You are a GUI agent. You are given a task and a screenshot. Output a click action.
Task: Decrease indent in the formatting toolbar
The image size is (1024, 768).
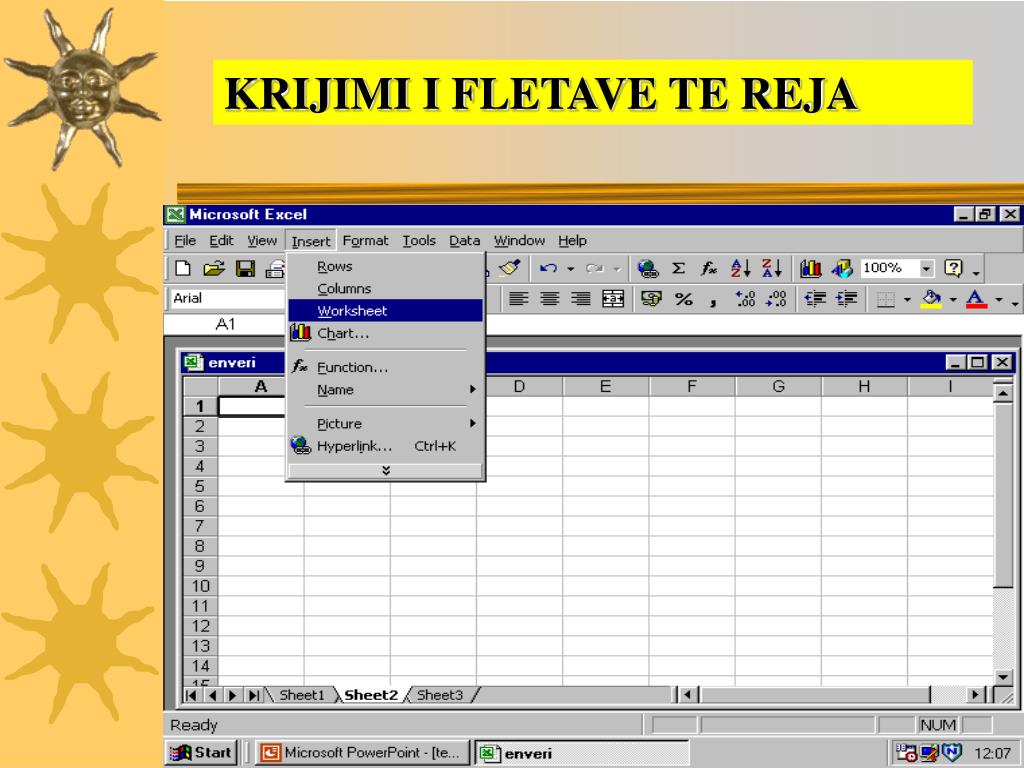click(815, 299)
